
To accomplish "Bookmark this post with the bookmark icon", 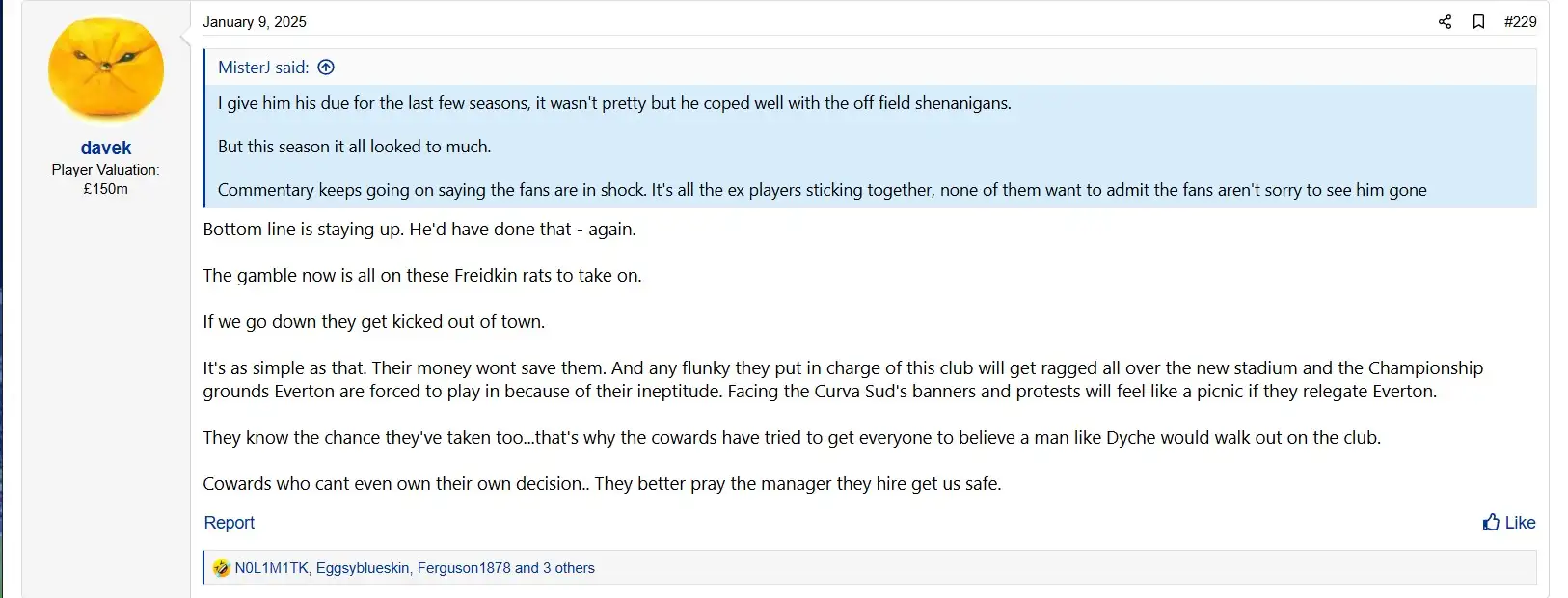I will (1478, 21).
